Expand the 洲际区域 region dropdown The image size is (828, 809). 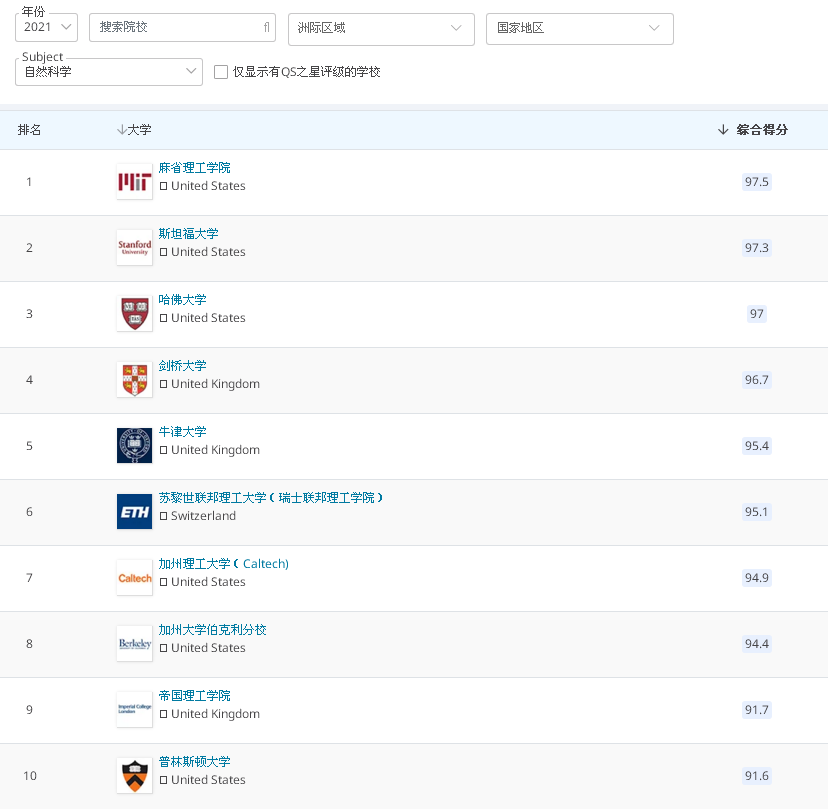point(381,29)
